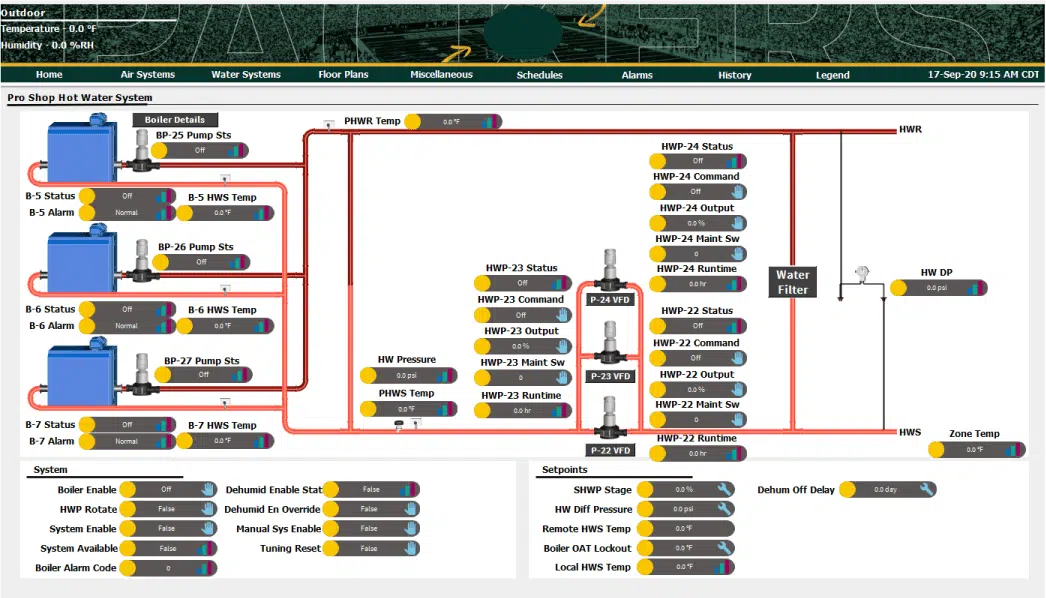The height and width of the screenshot is (598, 1046).
Task: Toggle the Boiler Enable override
Action: [x=168, y=489]
